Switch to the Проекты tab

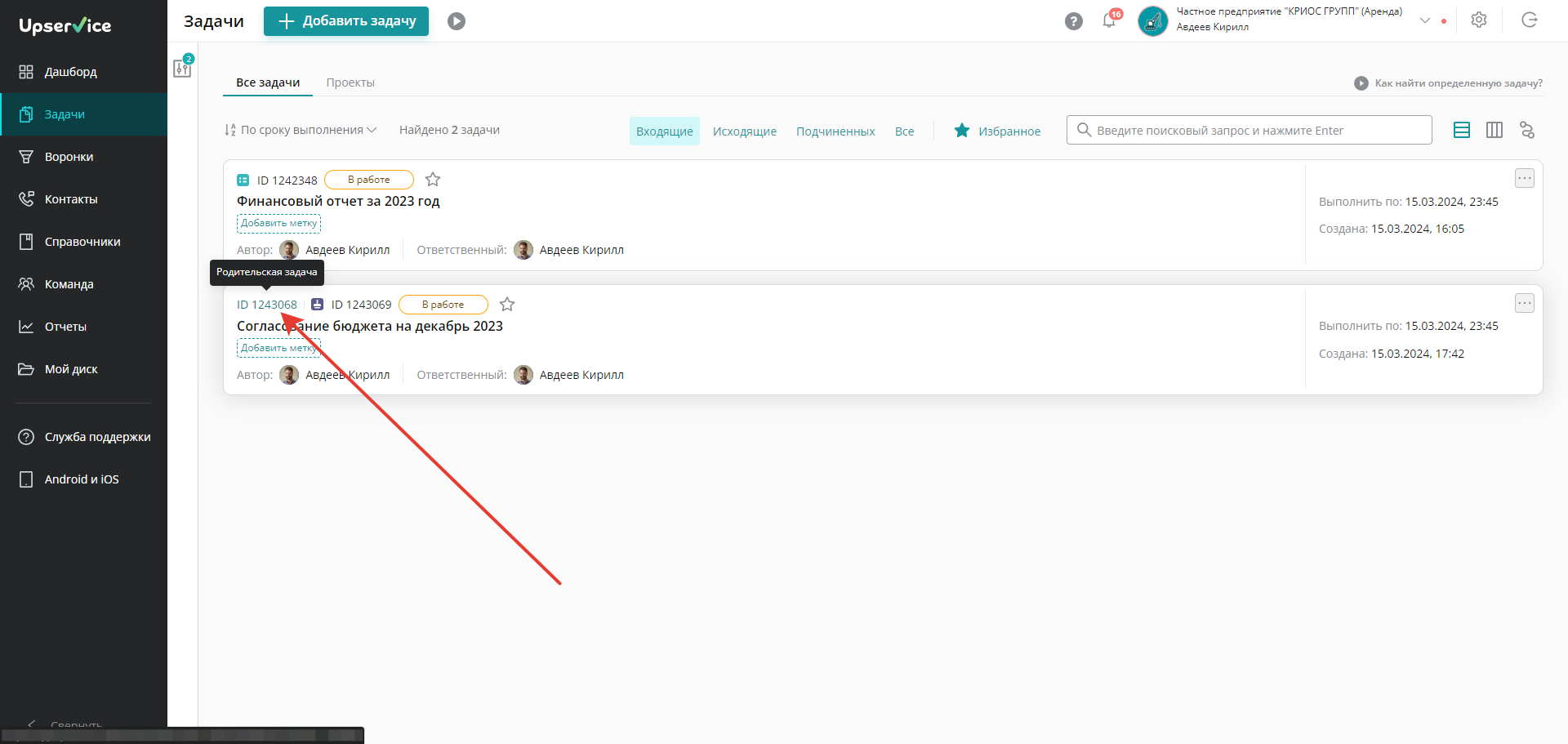click(x=350, y=82)
